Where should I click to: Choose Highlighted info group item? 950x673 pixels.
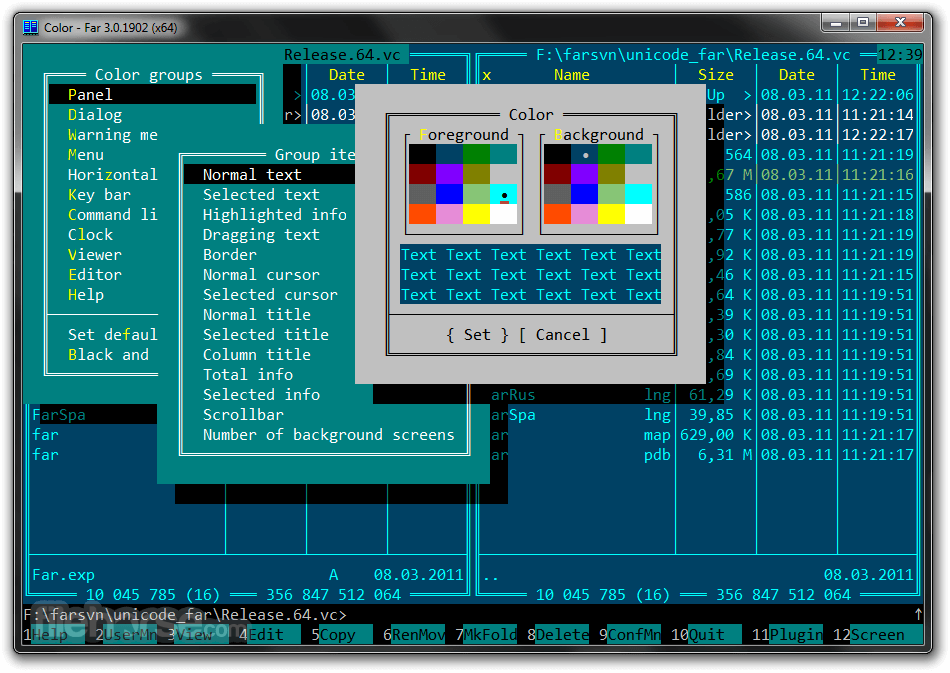[274, 214]
